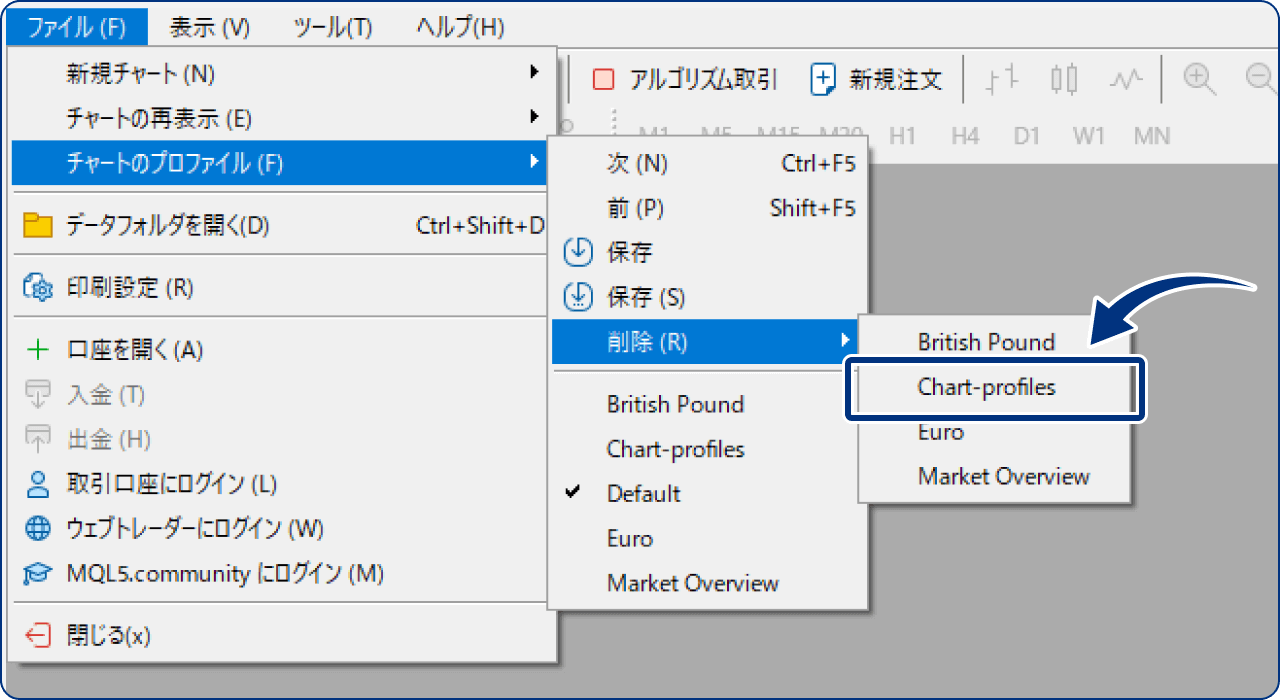Switch to bar chart icon in toolbar

click(x=1001, y=79)
